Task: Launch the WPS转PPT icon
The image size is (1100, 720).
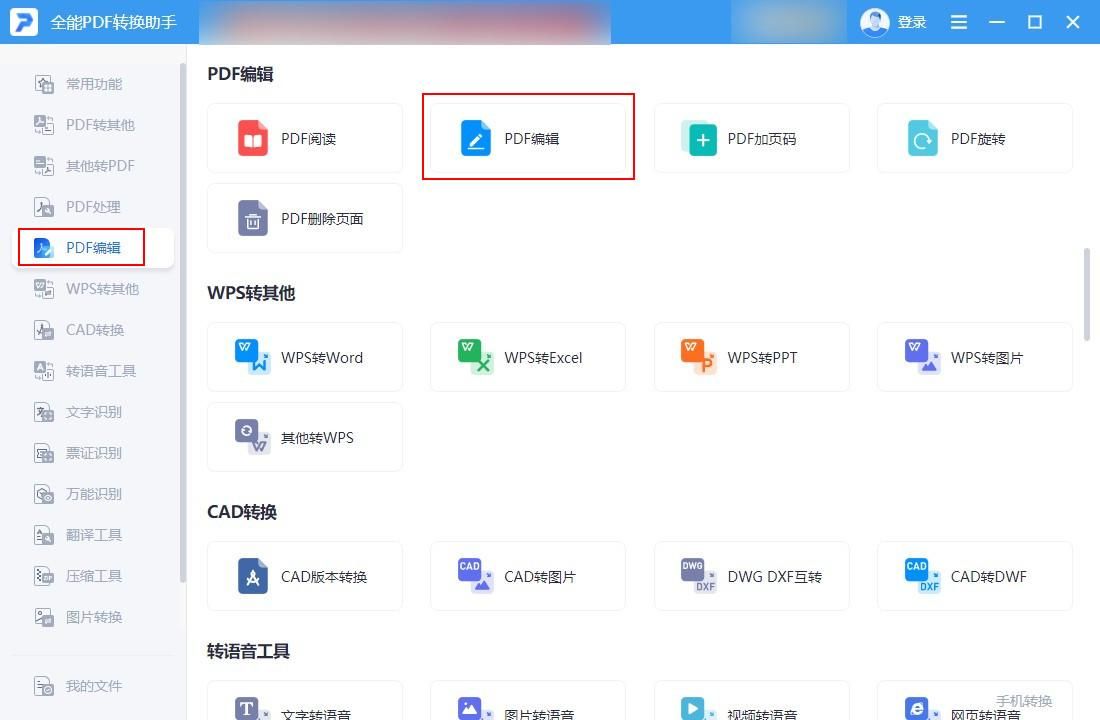Action: pos(699,356)
